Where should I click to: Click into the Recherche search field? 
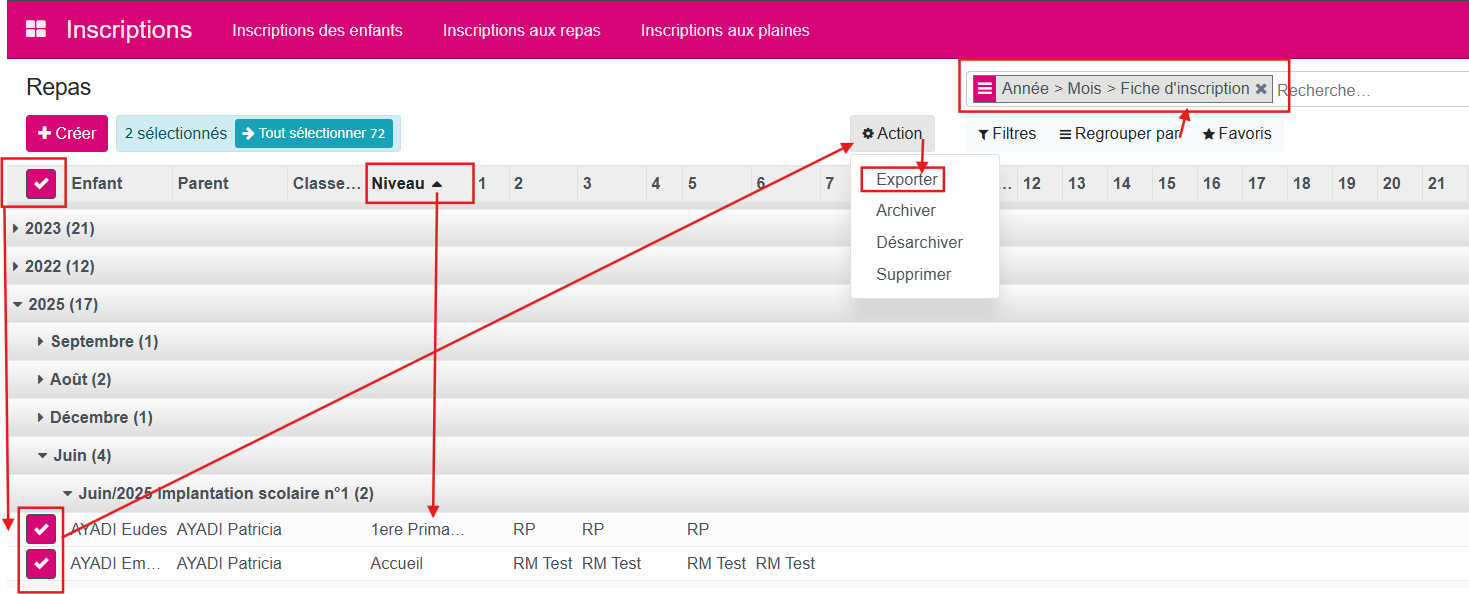[x=1370, y=90]
